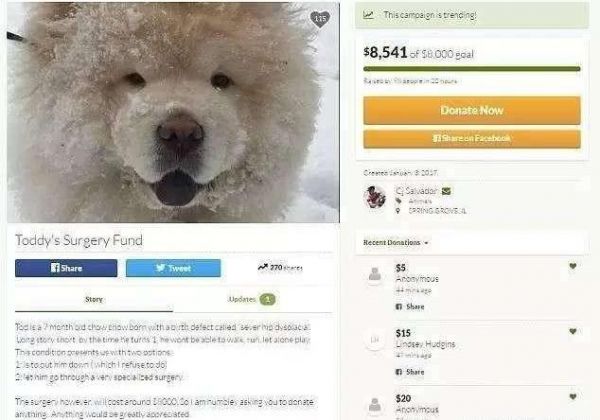
Task: Click the trending chart icon in banner
Action: [x=368, y=15]
